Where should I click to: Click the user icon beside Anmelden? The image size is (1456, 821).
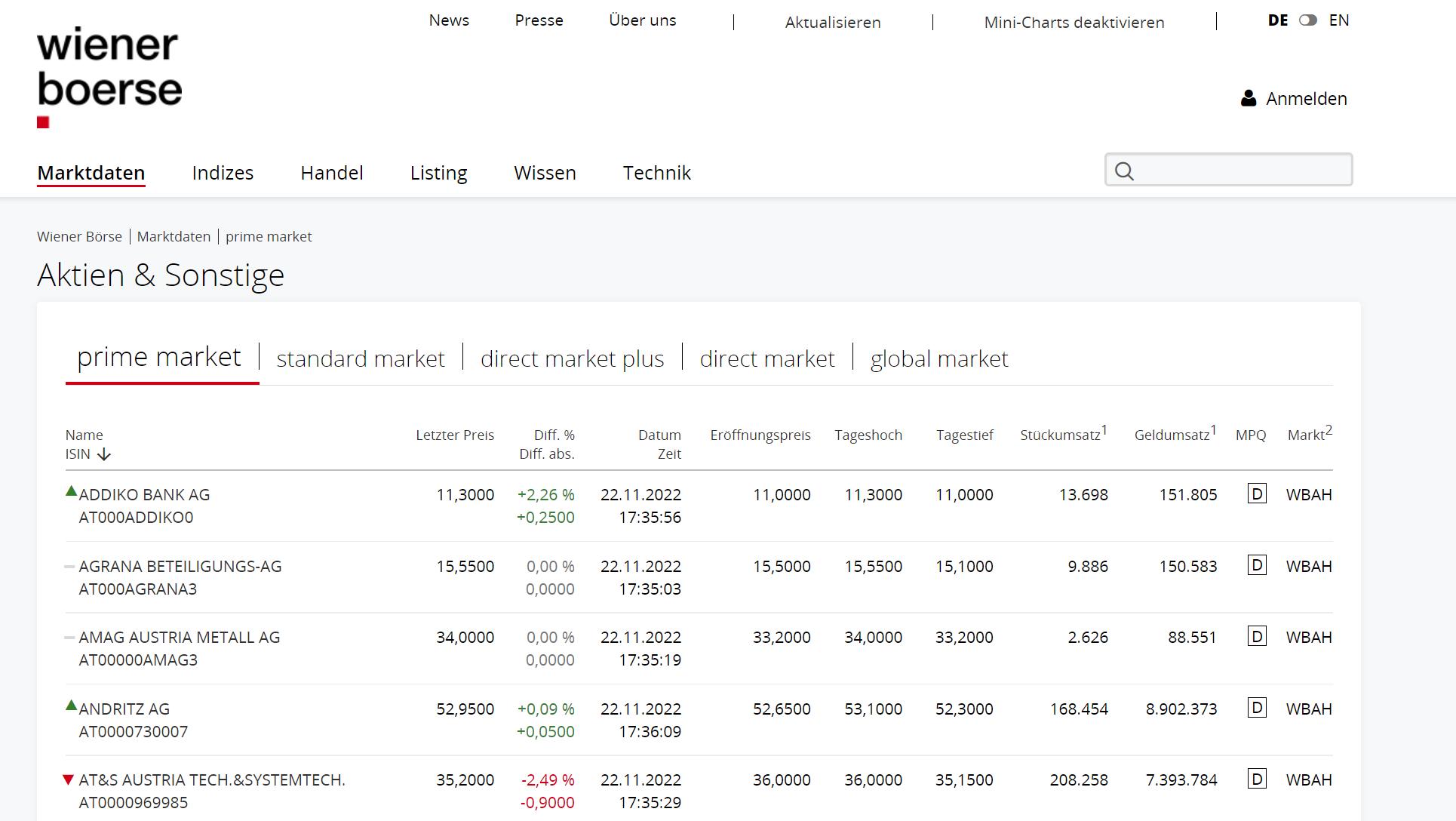coord(1249,99)
